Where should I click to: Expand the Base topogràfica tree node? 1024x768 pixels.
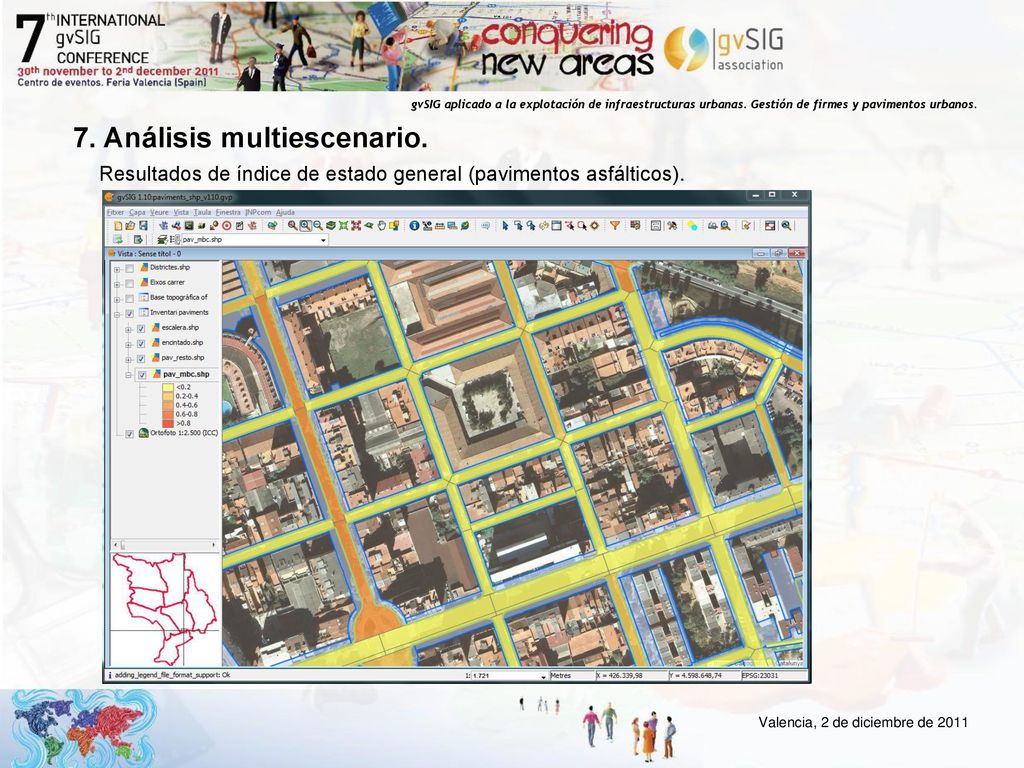pos(117,299)
